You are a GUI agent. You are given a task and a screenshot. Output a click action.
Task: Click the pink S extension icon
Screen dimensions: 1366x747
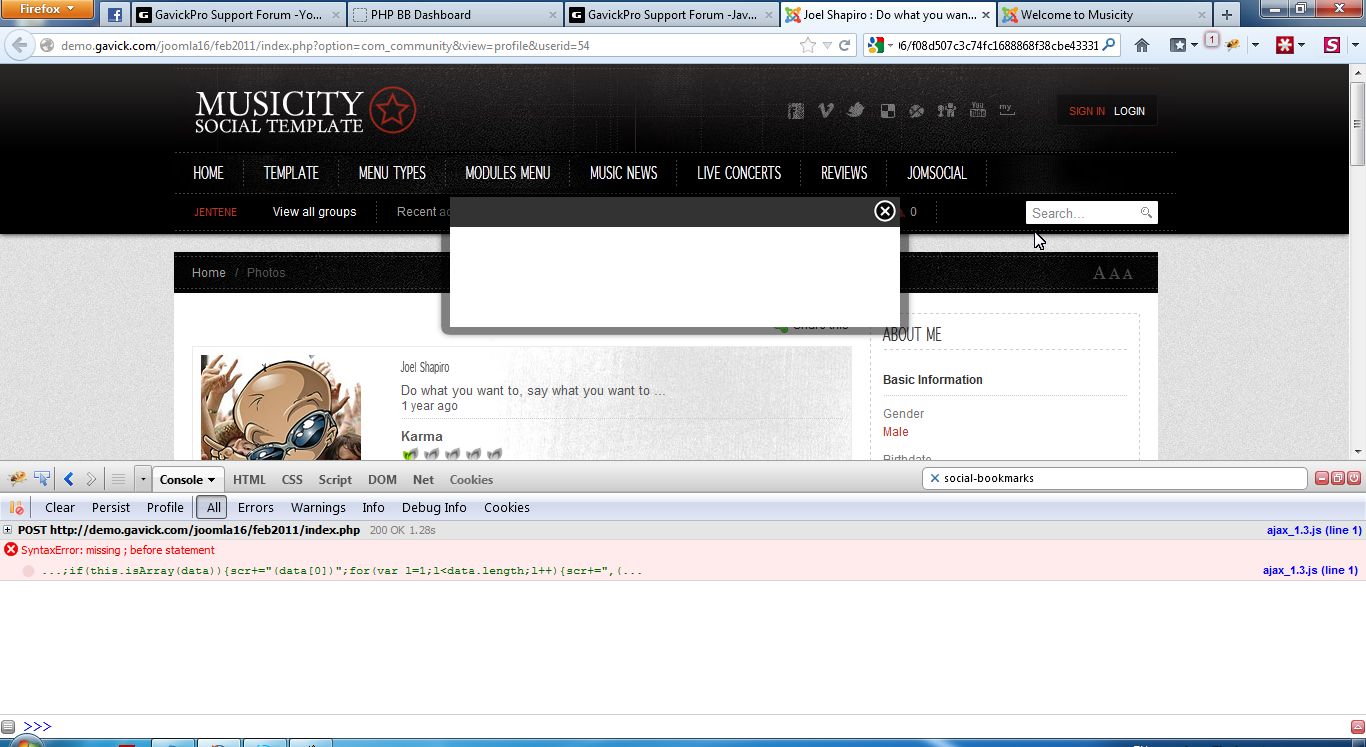[1332, 45]
